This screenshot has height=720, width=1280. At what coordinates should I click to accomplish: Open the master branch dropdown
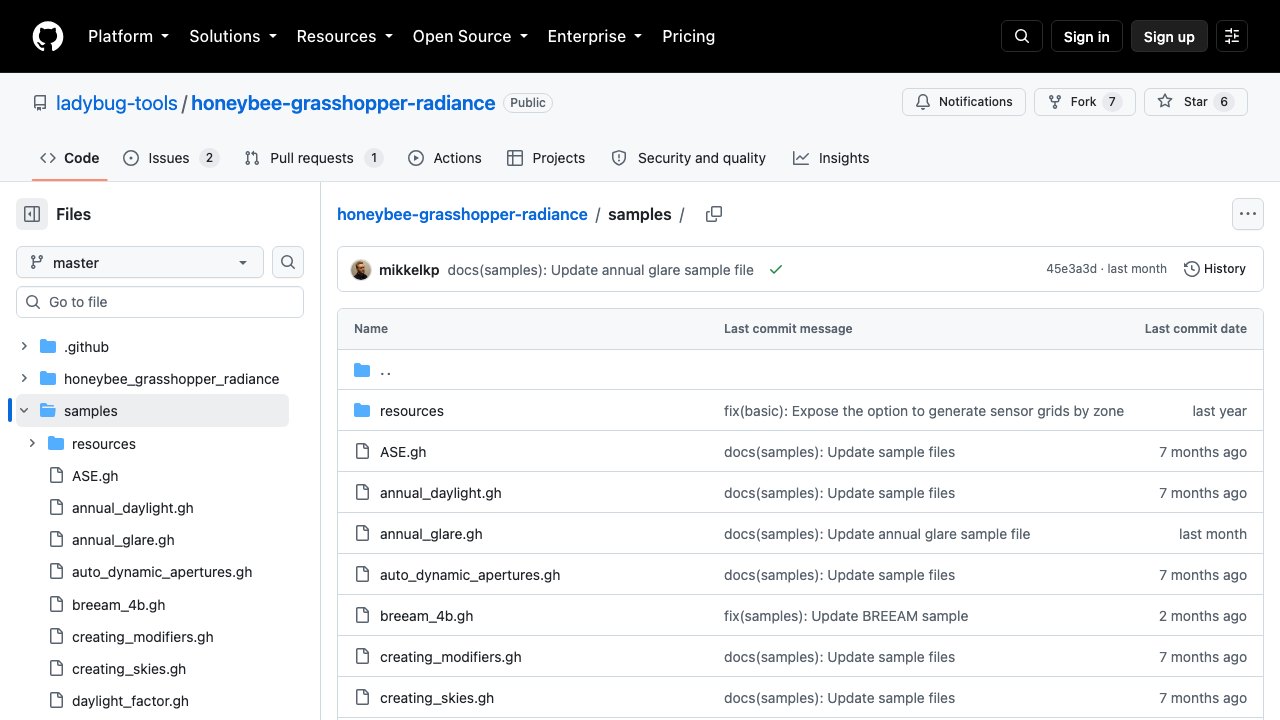pos(140,262)
